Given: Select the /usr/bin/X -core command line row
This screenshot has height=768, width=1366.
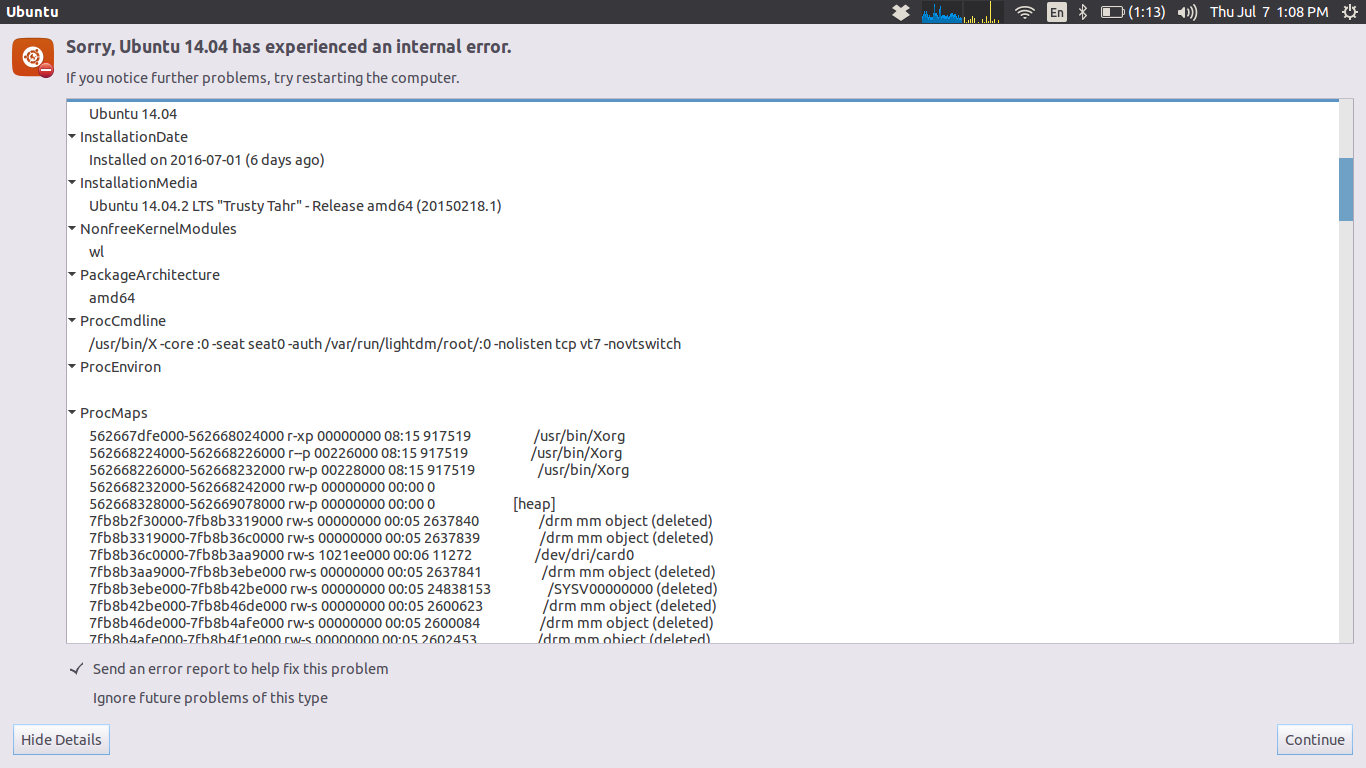Looking at the screenshot, I should click(385, 344).
